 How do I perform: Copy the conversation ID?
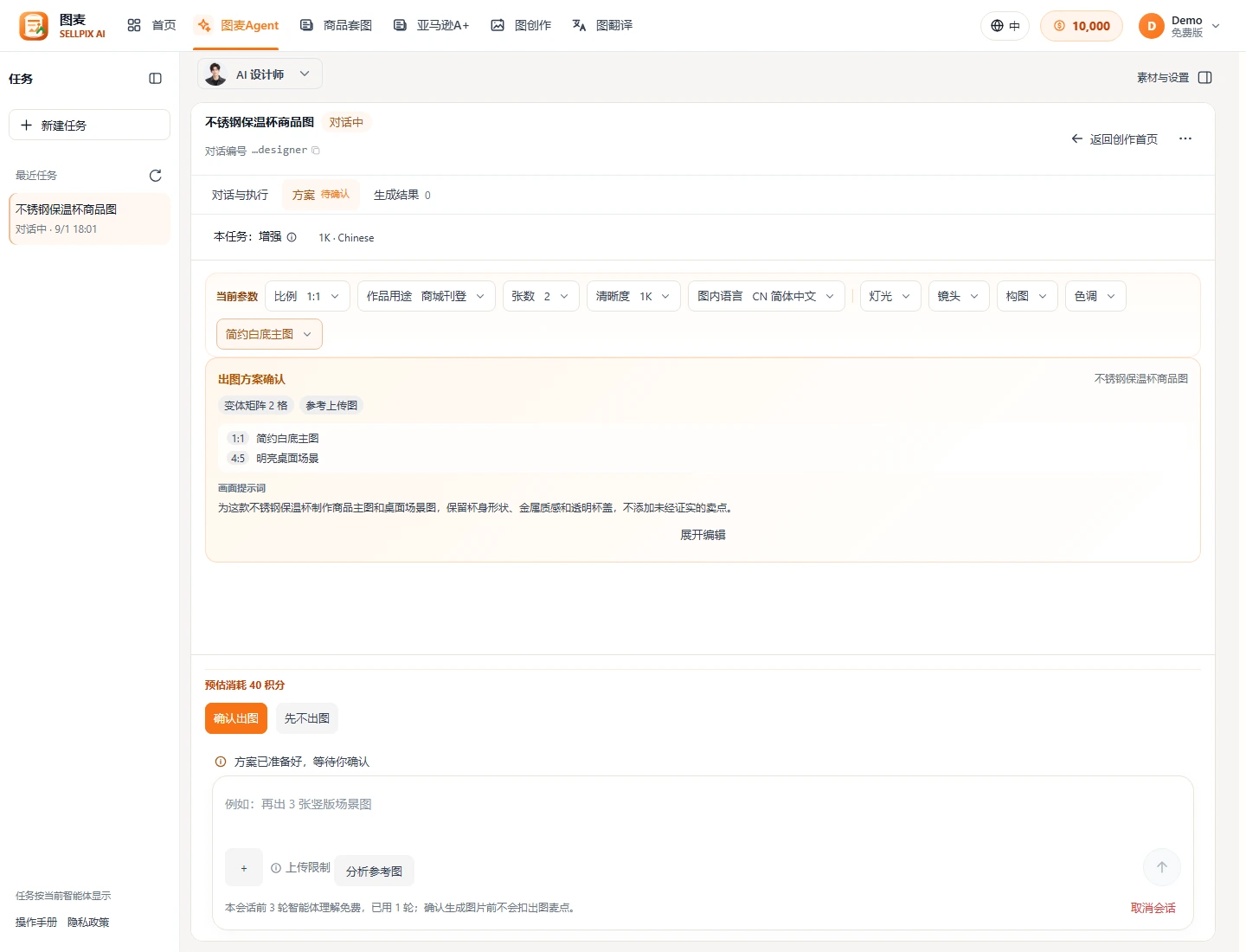click(316, 151)
